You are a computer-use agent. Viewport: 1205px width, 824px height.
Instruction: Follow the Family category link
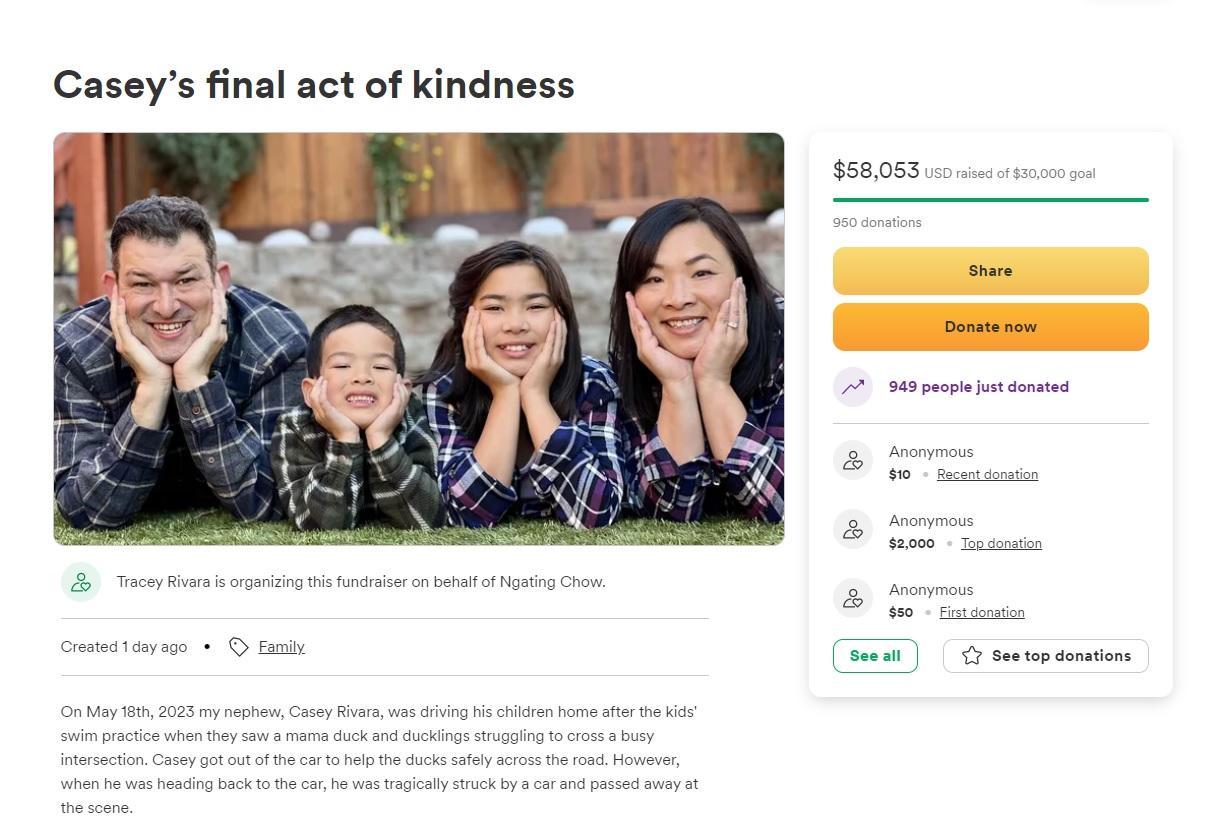coord(281,647)
